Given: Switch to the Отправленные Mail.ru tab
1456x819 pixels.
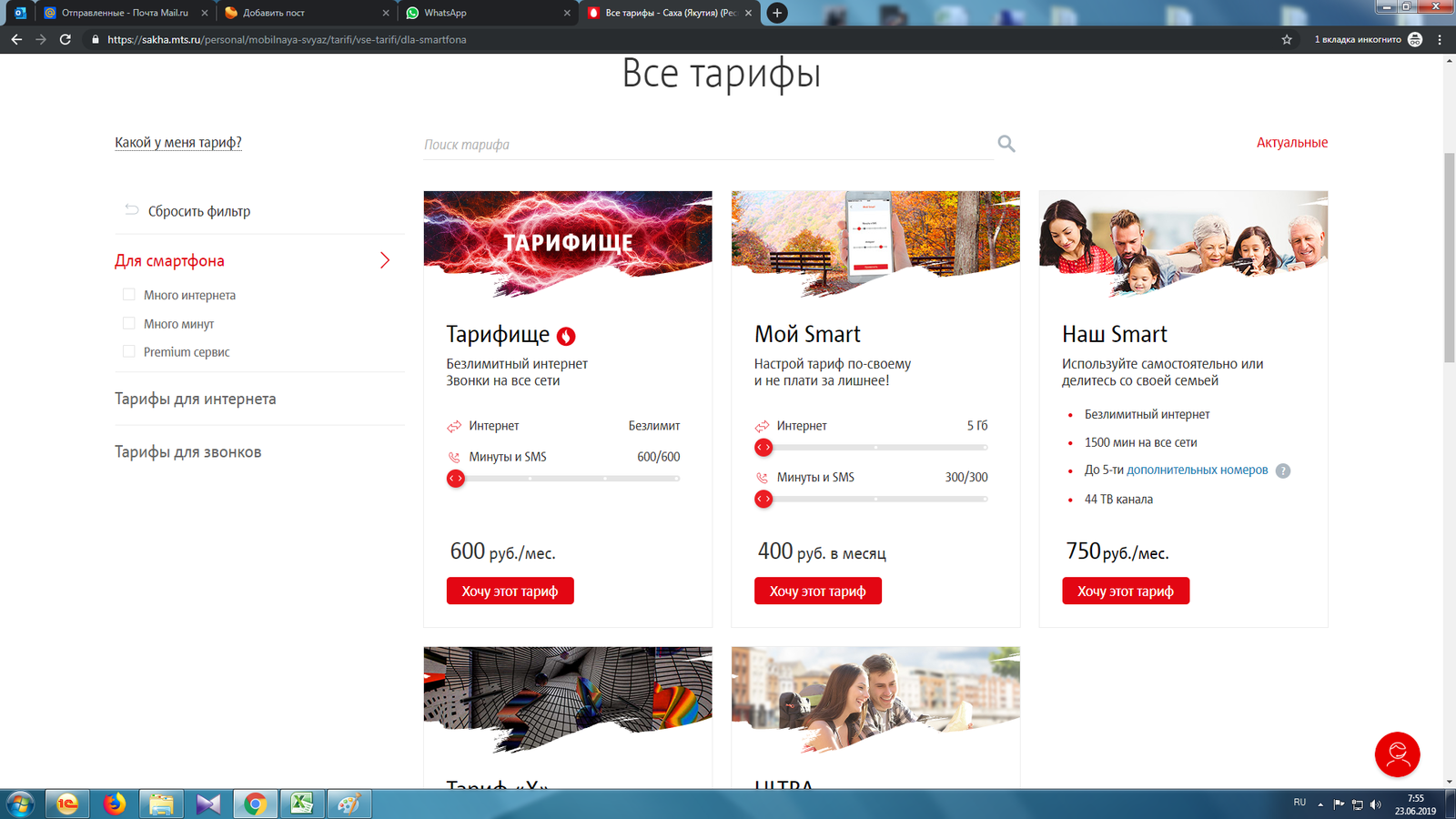Looking at the screenshot, I should point(125,13).
